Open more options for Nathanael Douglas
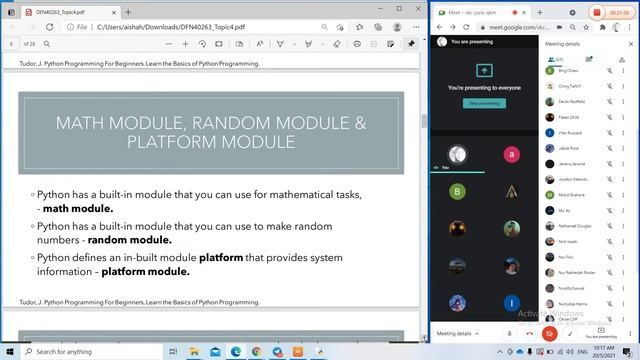This screenshot has height=360, width=640. [623, 226]
